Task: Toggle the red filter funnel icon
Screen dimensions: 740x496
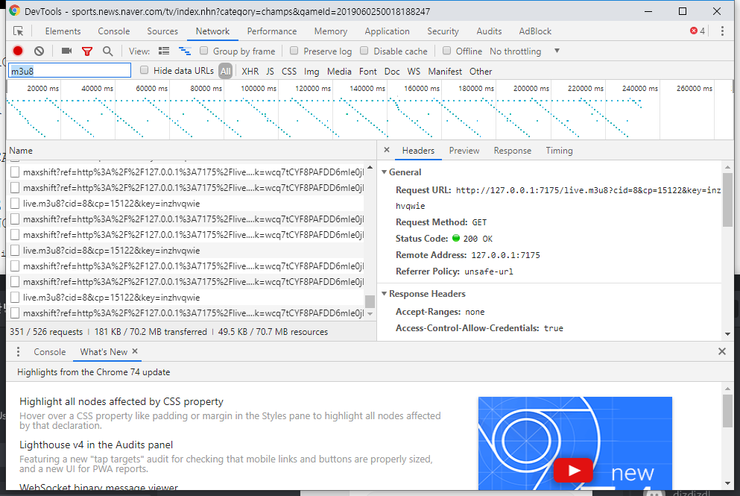Action: pyautogui.click(x=87, y=51)
